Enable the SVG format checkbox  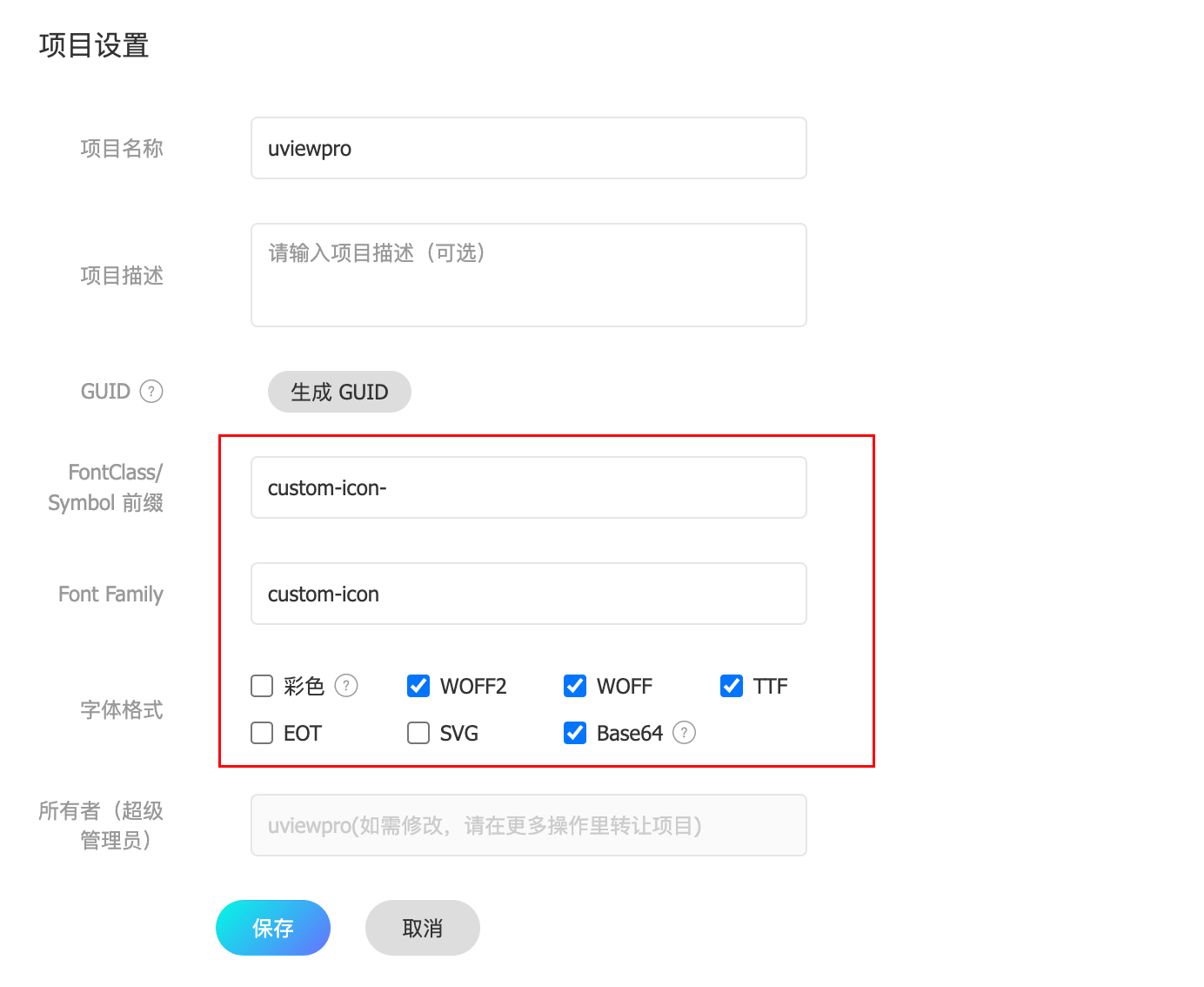point(418,733)
